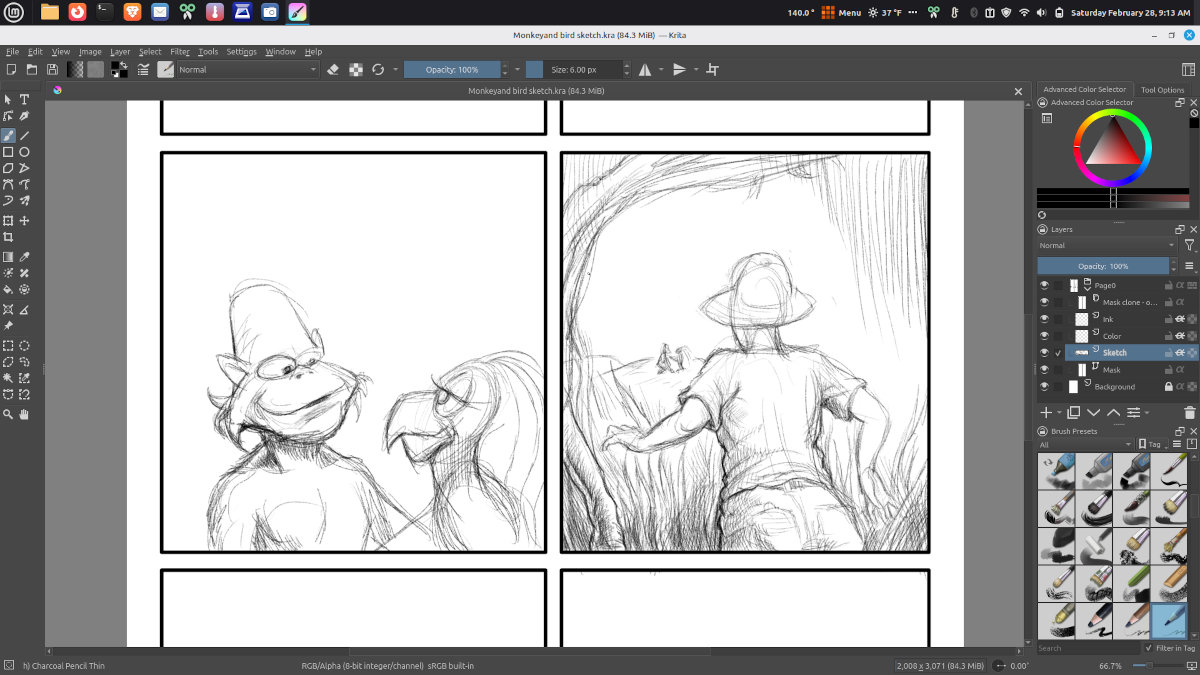Select the Text tool in toolbox
The image size is (1200, 675).
click(x=25, y=100)
